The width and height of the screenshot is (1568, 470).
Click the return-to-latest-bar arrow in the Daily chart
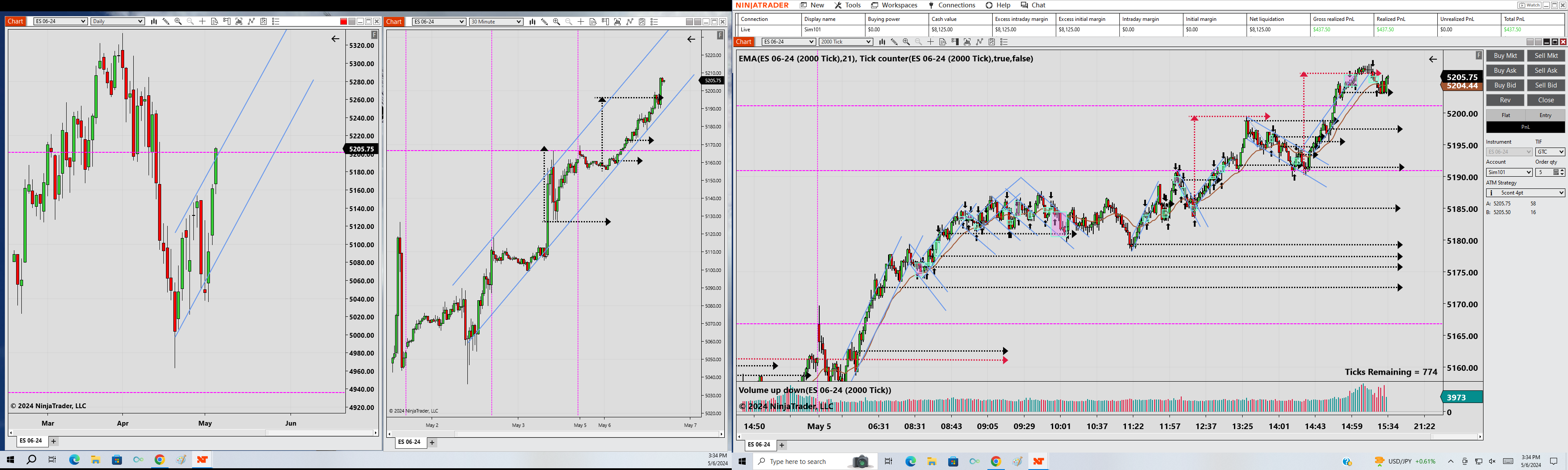[x=335, y=39]
